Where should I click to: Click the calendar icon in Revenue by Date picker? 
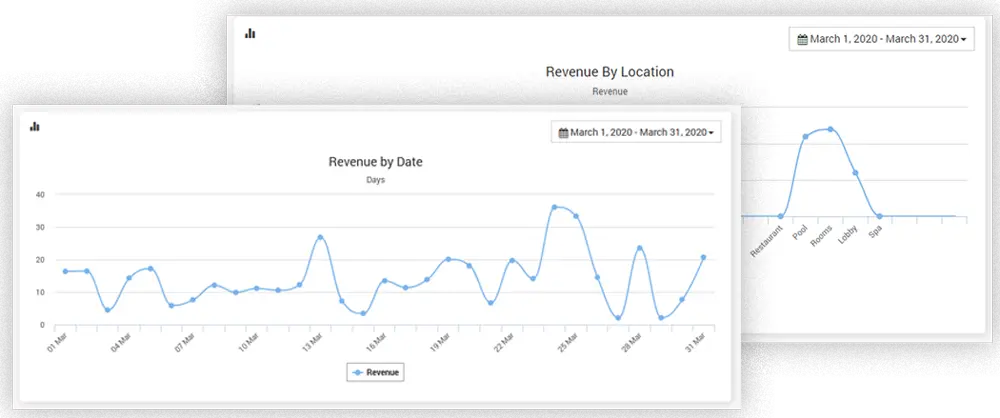pos(563,132)
